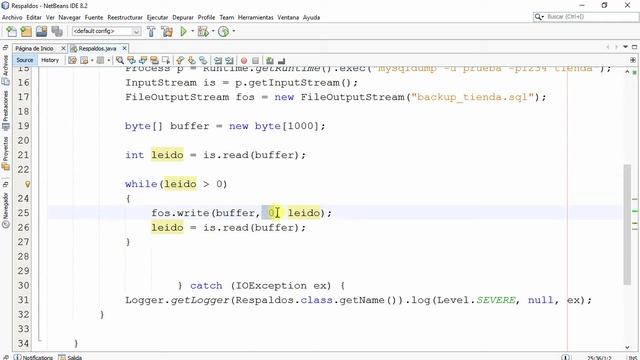Click Find Next Occurrence icon
The width and height of the screenshot is (640, 360).
143,60
